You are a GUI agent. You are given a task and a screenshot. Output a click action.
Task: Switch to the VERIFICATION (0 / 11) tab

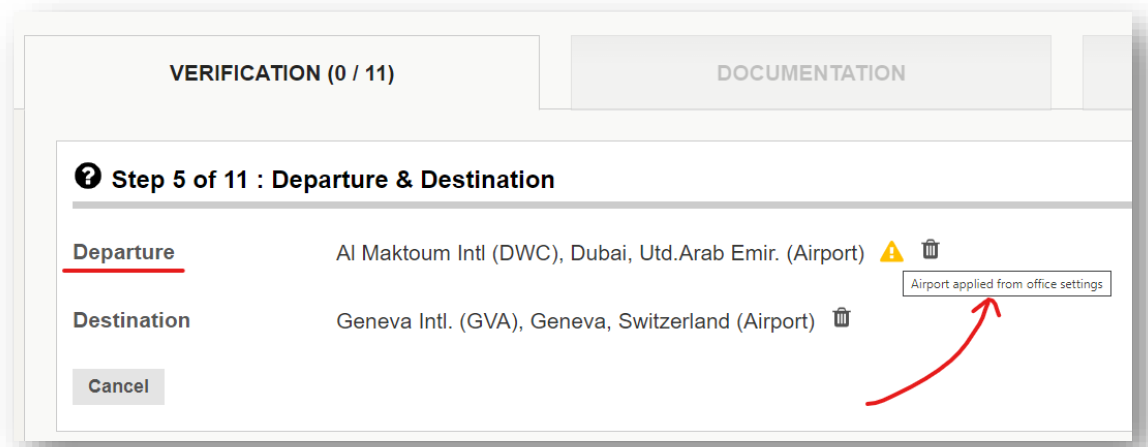[x=282, y=73]
